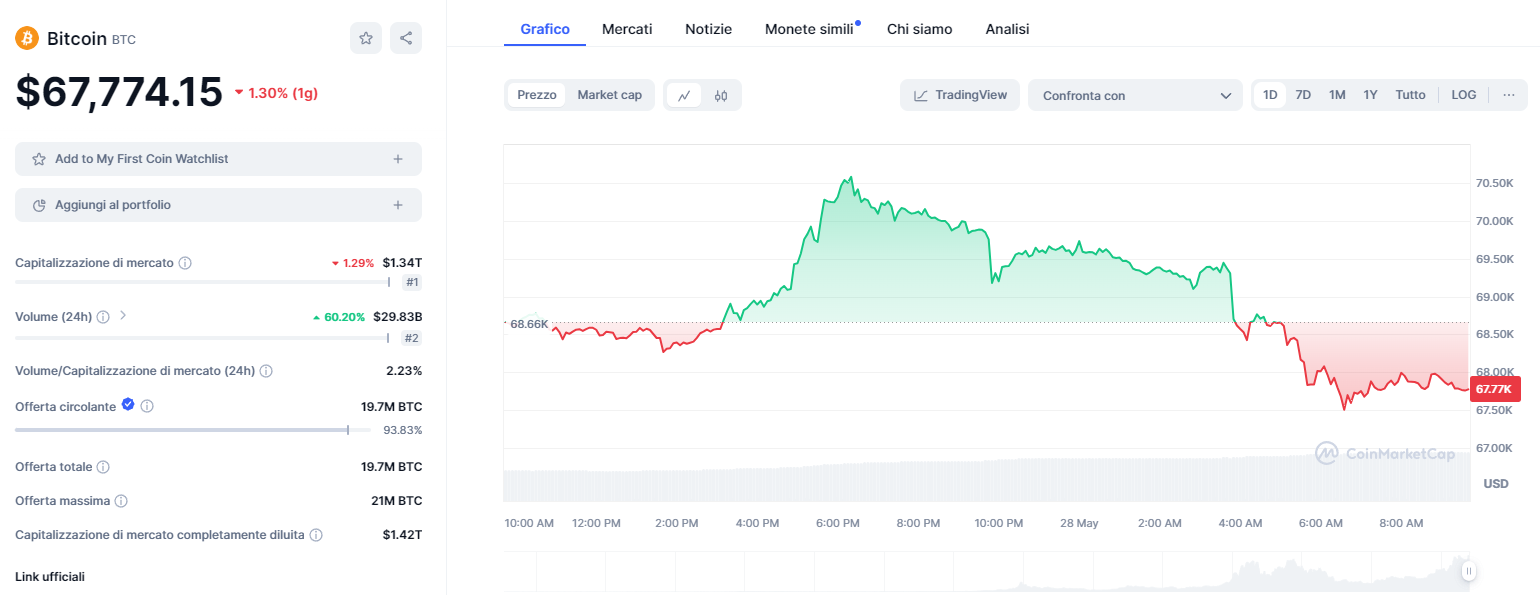
Task: Switch to candlestick chart icon
Action: (721, 95)
